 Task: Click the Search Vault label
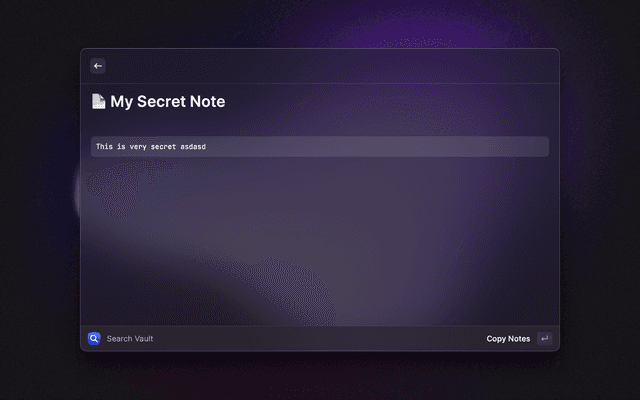point(130,339)
